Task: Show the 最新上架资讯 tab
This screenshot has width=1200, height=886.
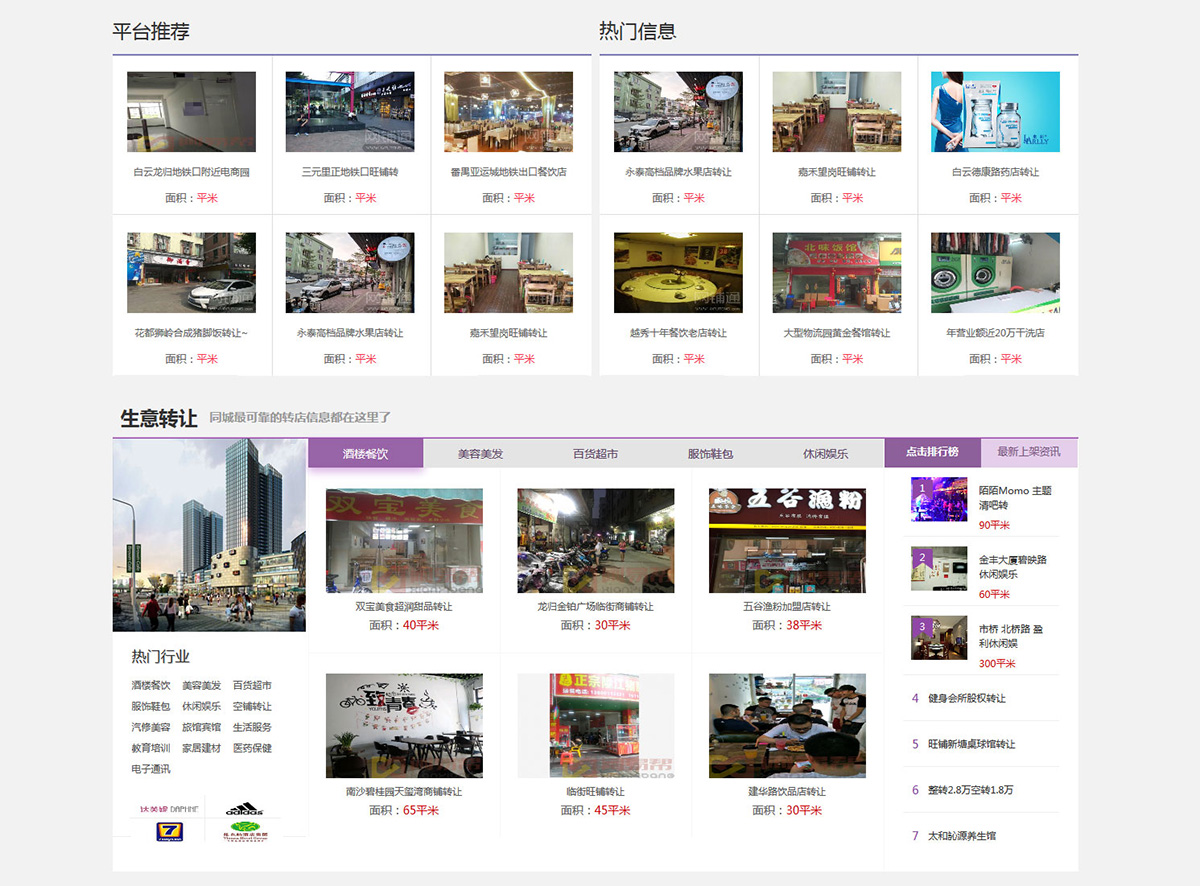Action: [x=1028, y=452]
